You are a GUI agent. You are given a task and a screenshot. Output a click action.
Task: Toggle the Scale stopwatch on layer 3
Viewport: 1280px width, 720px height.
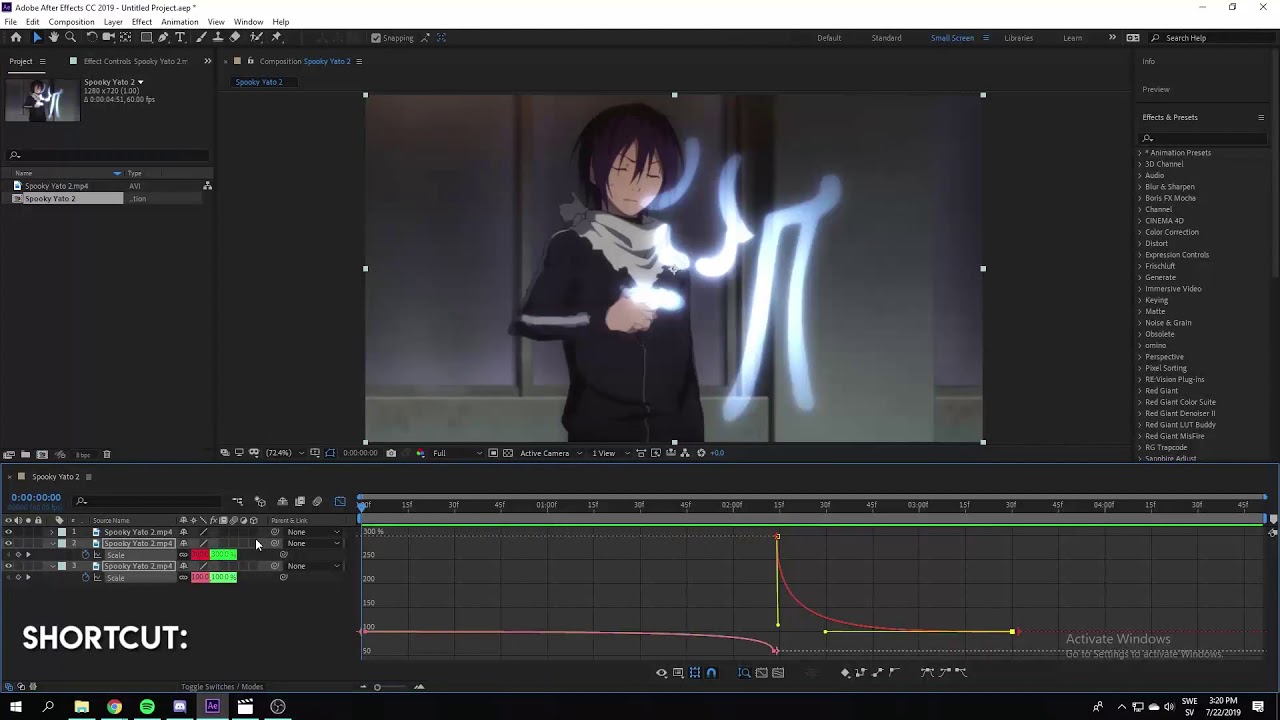coord(86,578)
